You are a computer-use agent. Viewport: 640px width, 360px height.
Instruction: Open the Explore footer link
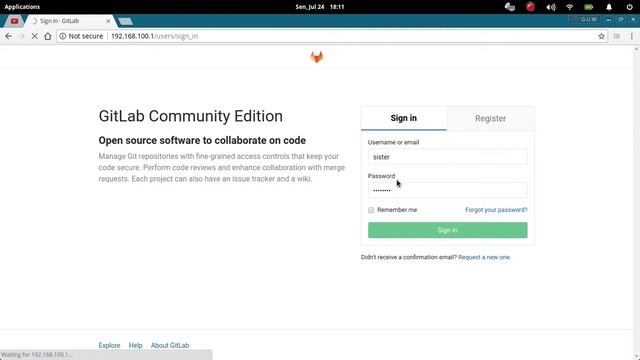(109, 345)
